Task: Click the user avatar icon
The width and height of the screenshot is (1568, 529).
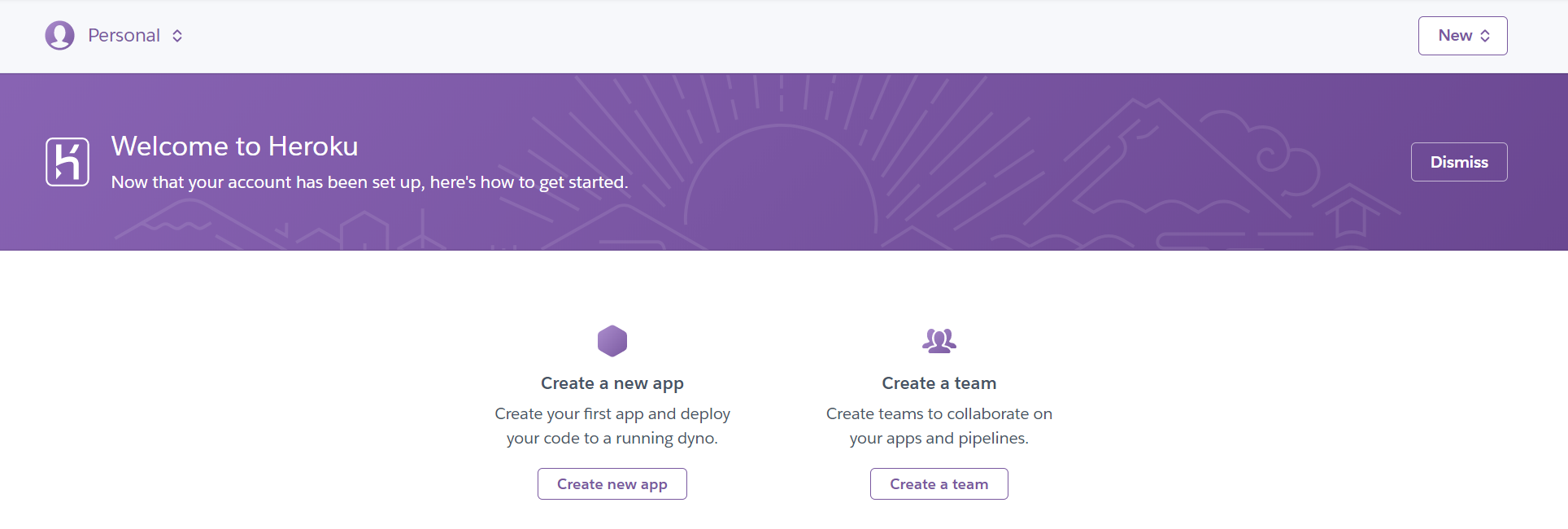Action: pos(59,36)
